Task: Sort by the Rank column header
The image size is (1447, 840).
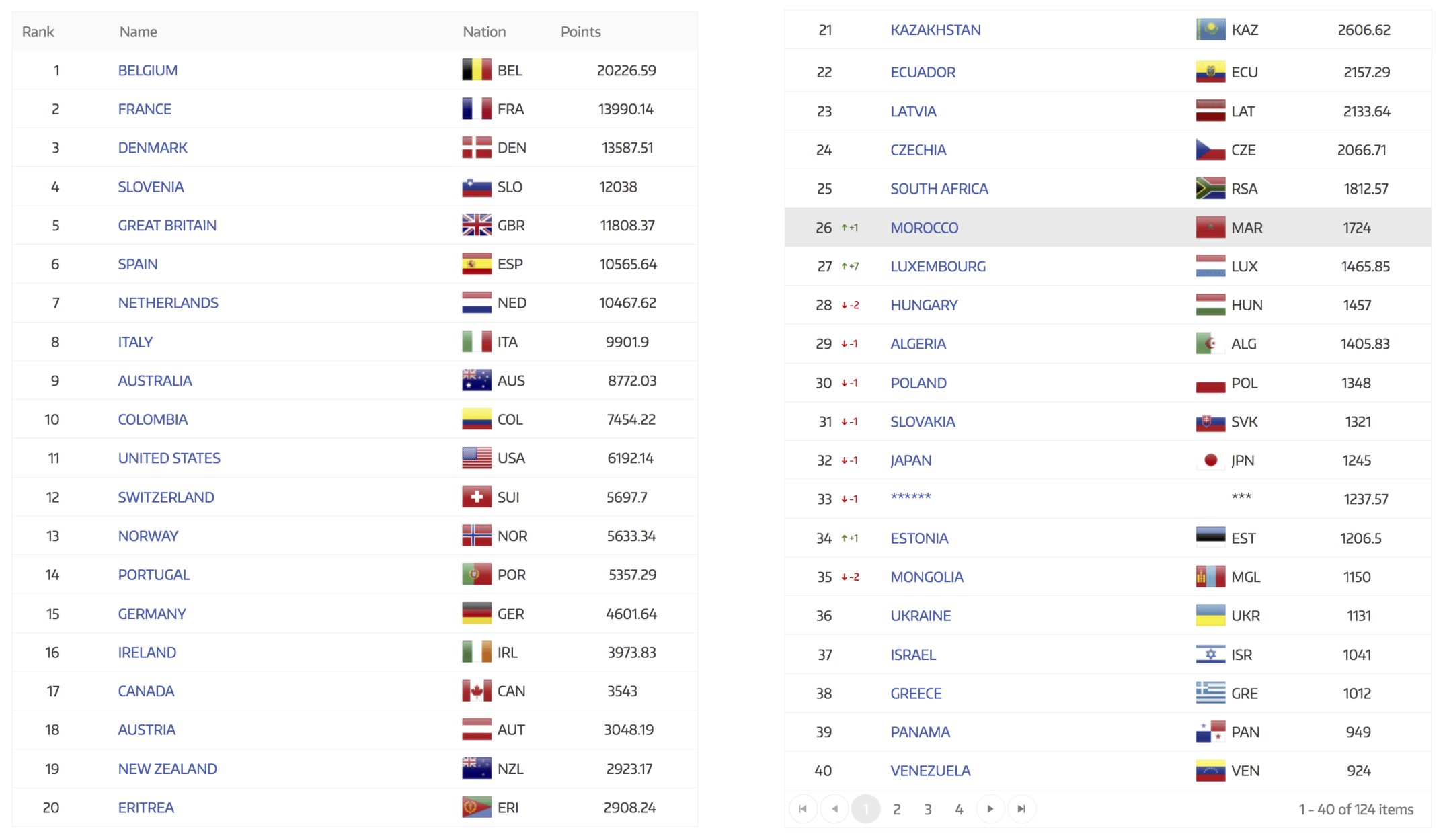Action: pyautogui.click(x=38, y=32)
